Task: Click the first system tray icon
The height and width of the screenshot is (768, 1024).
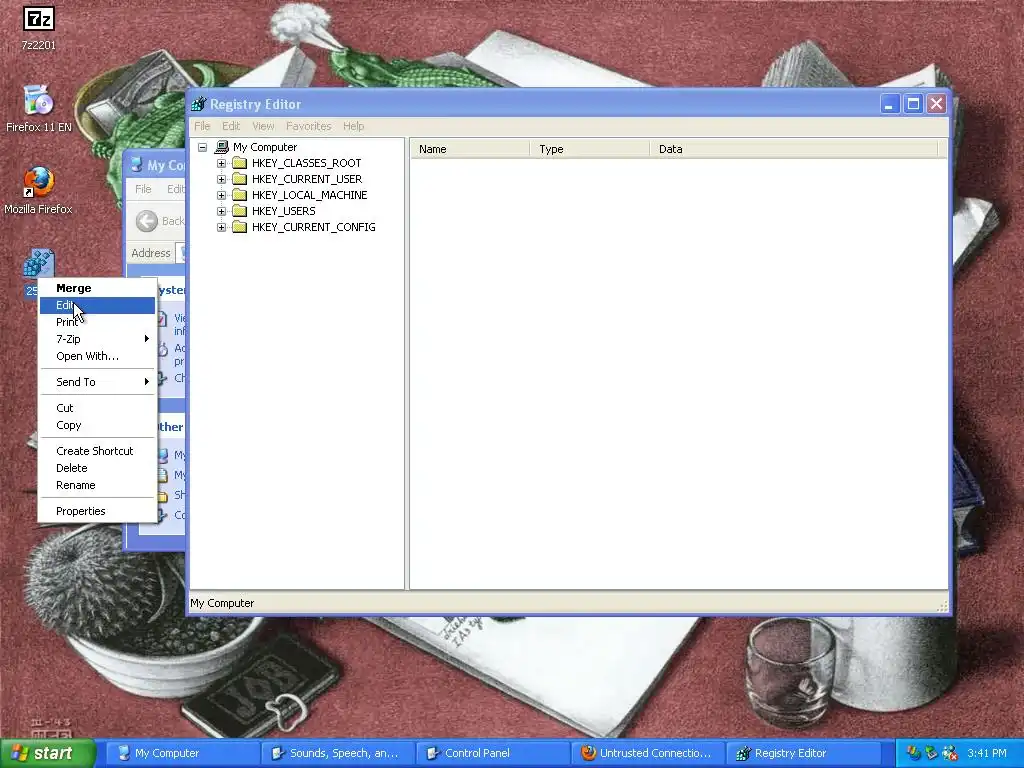Action: (914, 753)
